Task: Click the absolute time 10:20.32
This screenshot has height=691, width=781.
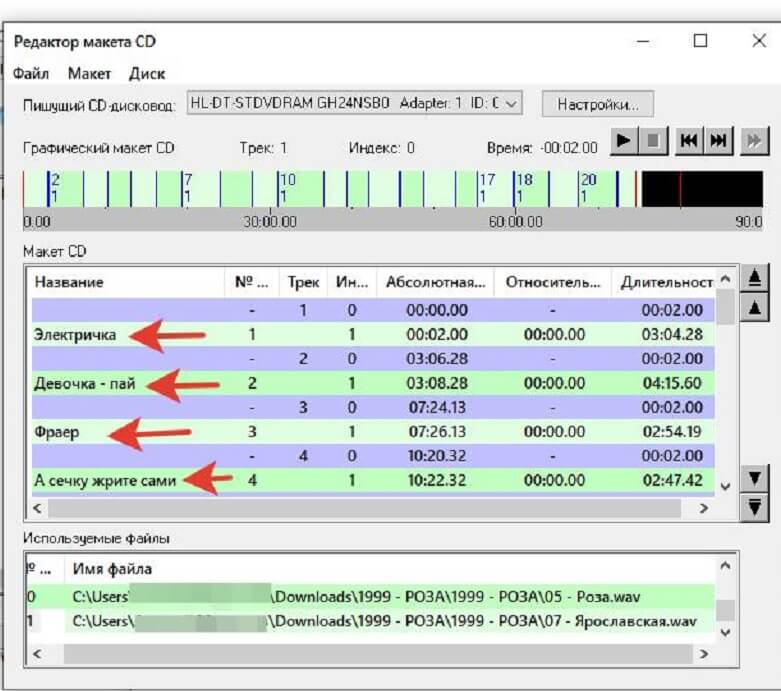Action: [x=437, y=456]
